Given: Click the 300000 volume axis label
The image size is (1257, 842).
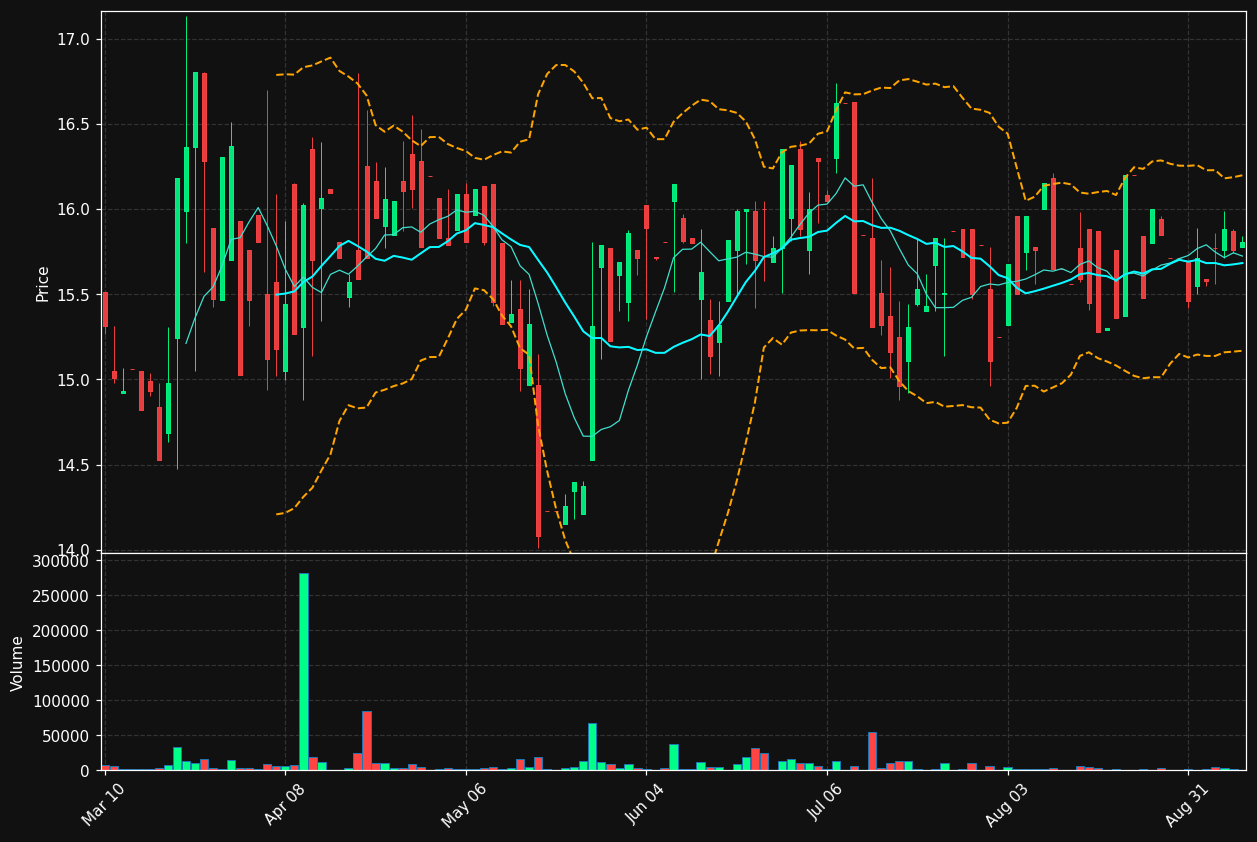Looking at the screenshot, I should tap(61, 561).
